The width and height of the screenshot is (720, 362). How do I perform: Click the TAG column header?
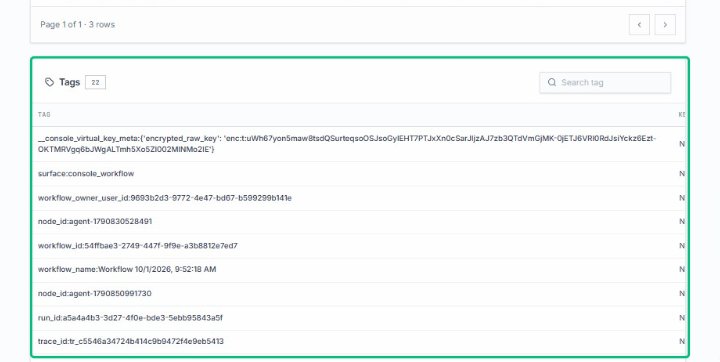[44, 114]
